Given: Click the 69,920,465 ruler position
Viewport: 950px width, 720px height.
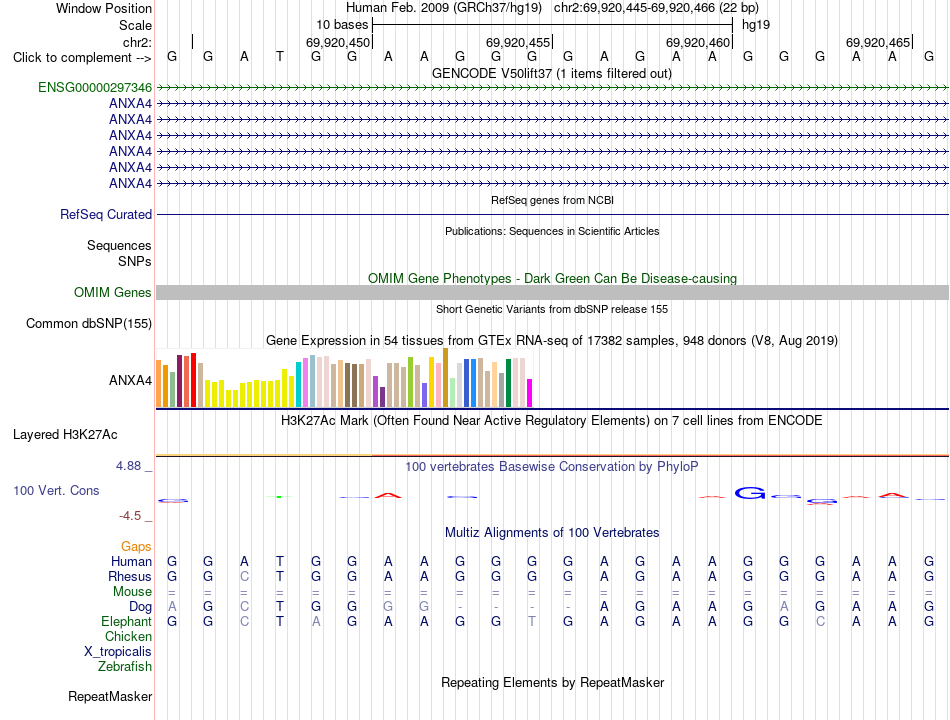Looking at the screenshot, I should click(878, 42).
